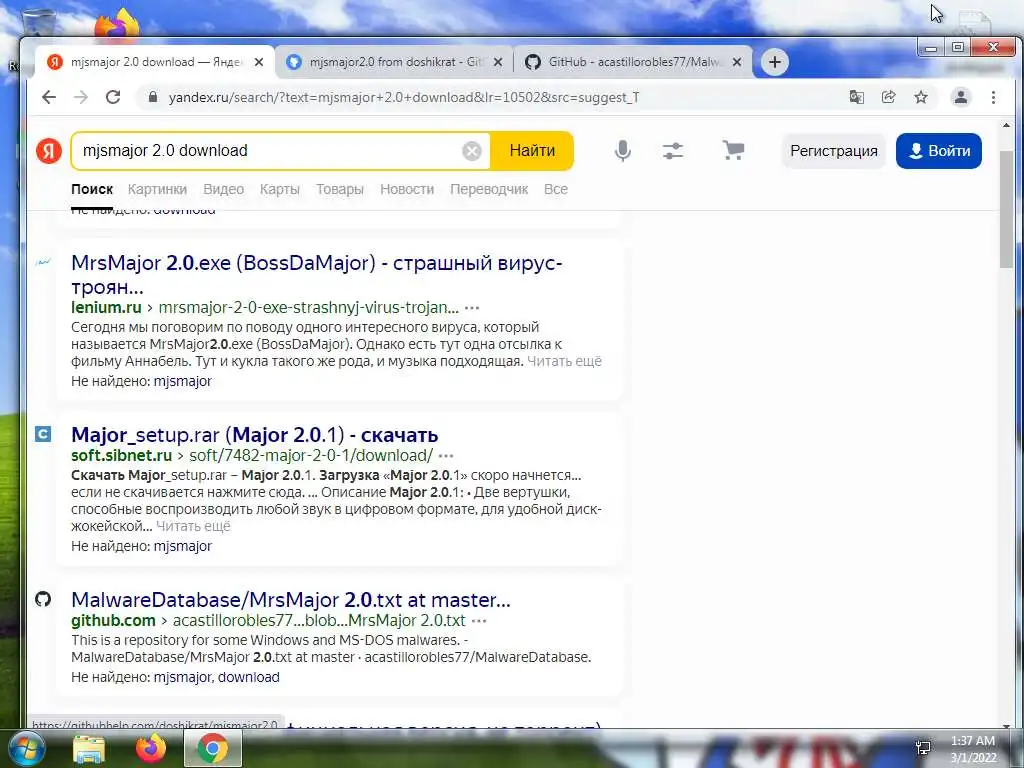The width and height of the screenshot is (1024, 768).
Task: Click the Chrome address bar URL
Action: pos(404,97)
